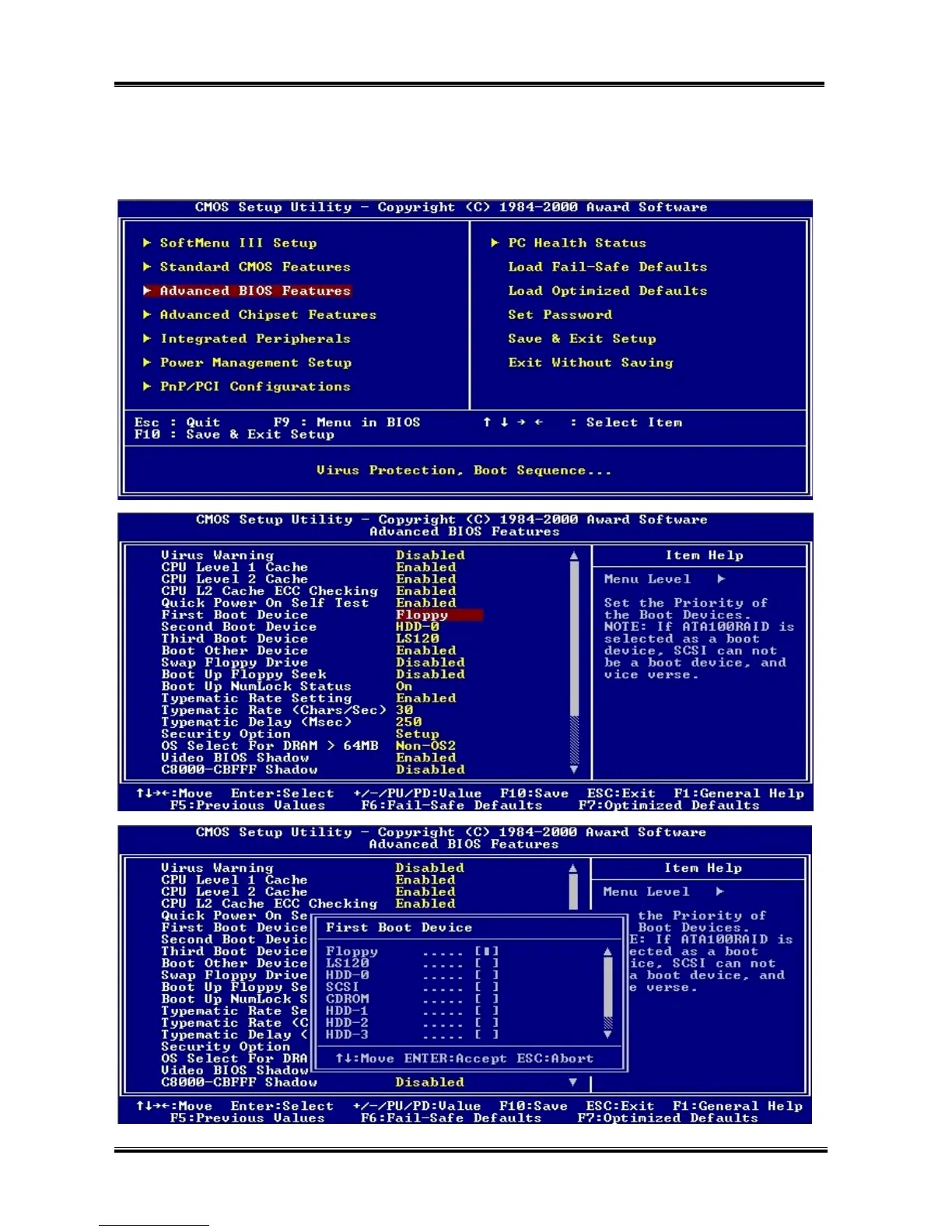Change Boot Up Floppy Seek Disabled value
The height and width of the screenshot is (1232, 952).
(x=430, y=674)
